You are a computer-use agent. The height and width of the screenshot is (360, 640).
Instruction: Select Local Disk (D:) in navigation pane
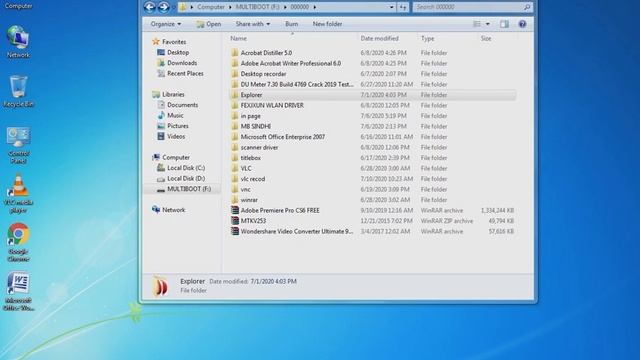click(x=186, y=178)
